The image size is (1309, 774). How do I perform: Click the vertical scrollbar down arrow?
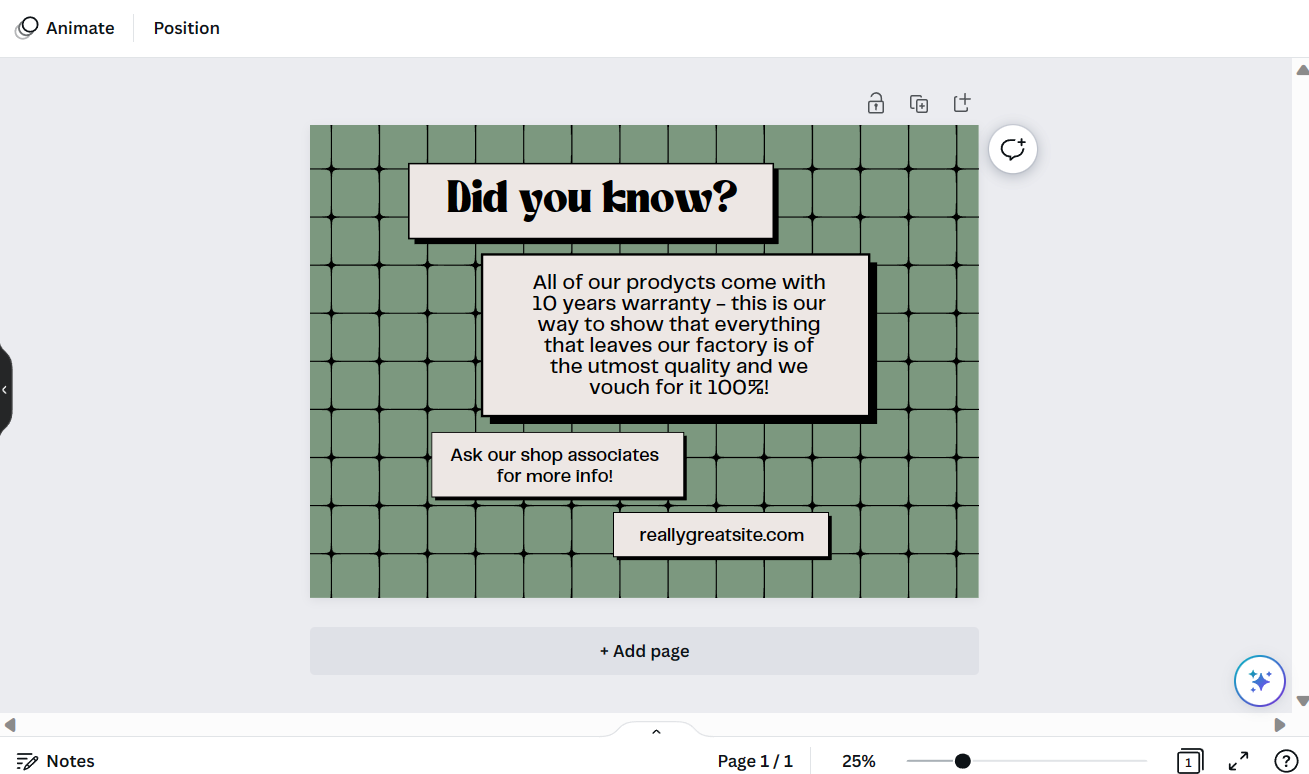click(1301, 701)
